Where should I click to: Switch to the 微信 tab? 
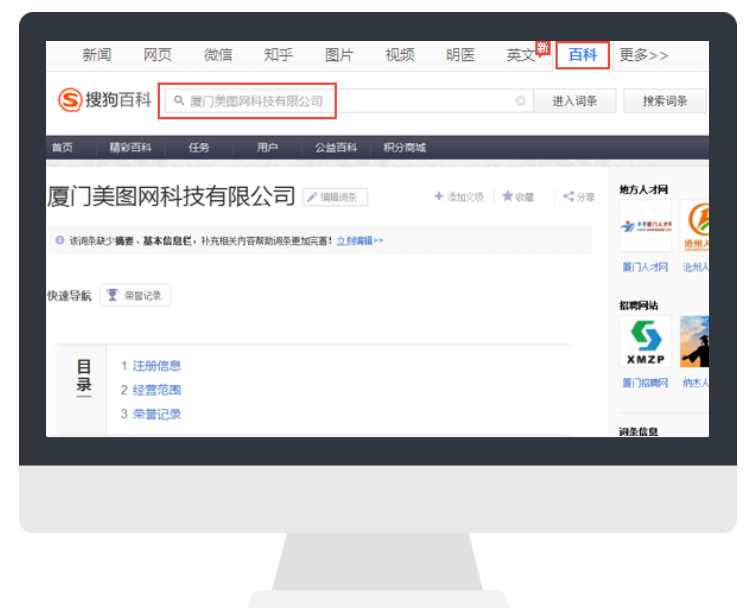218,55
